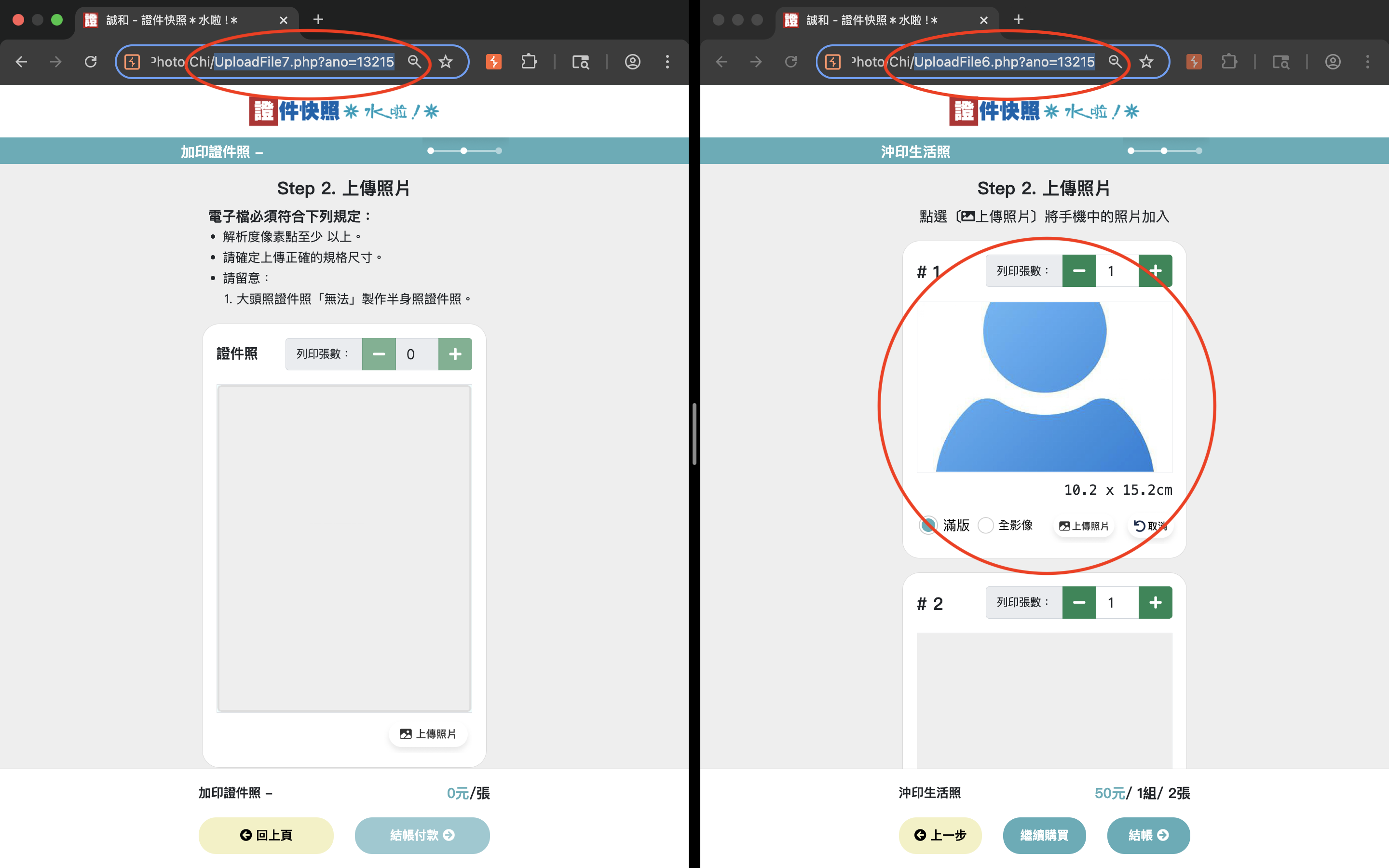
Task: Select 全影像 radio option for photo #1
Action: (x=985, y=525)
